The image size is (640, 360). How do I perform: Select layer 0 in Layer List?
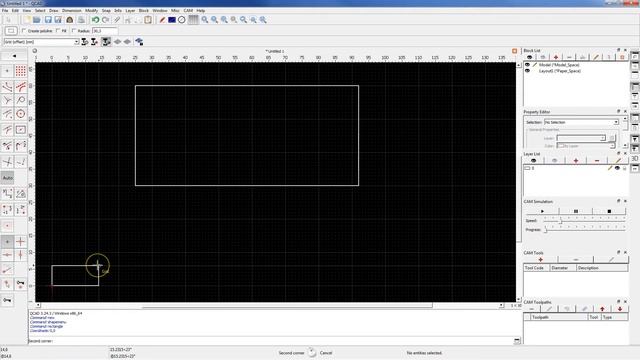coord(576,168)
